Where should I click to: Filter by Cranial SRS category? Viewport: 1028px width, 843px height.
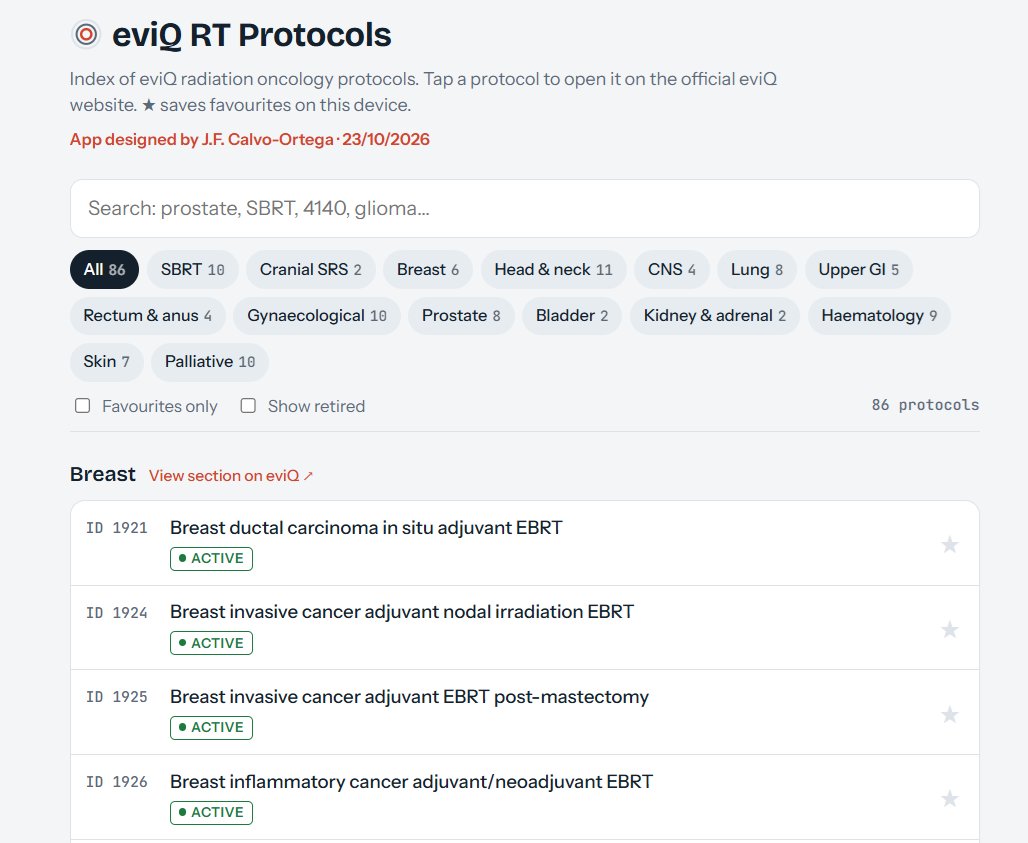click(311, 269)
